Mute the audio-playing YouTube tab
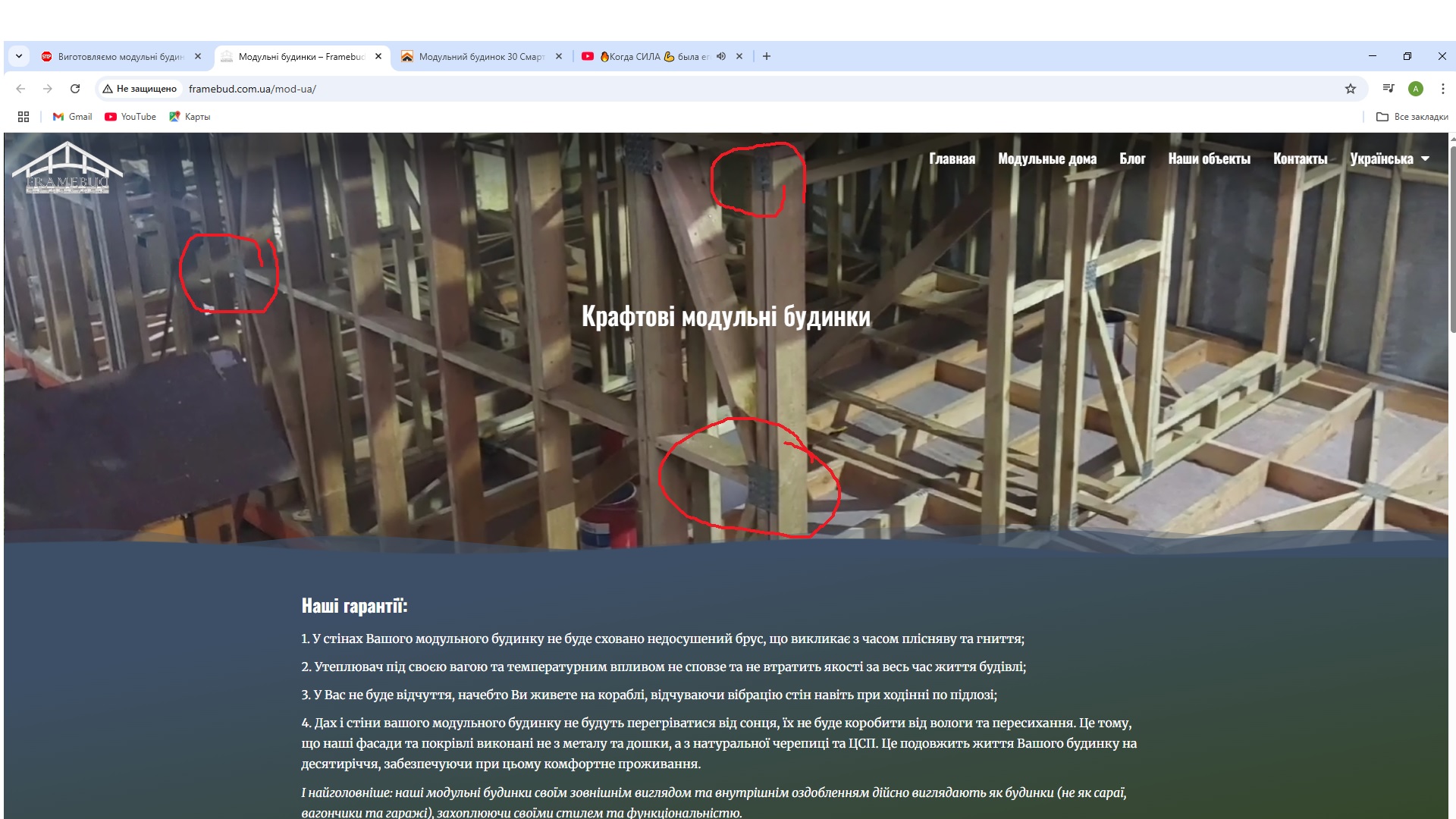The width and height of the screenshot is (1456, 819). point(721,56)
